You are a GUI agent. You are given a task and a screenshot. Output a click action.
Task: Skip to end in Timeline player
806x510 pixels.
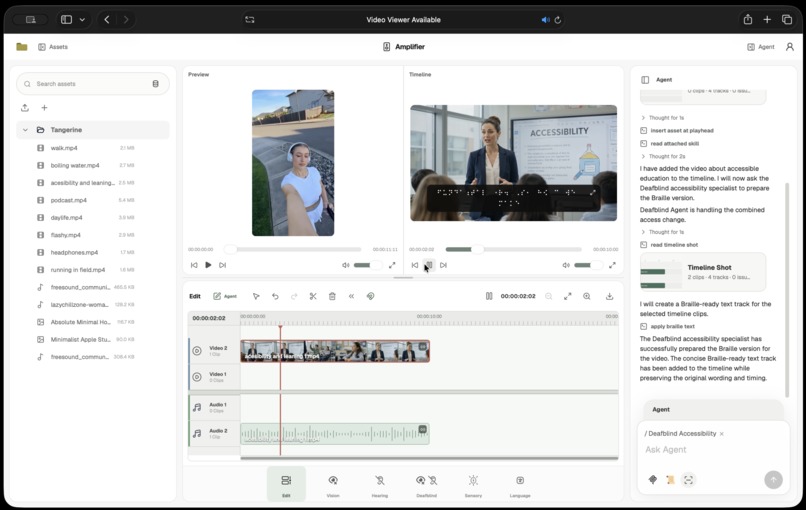point(443,265)
